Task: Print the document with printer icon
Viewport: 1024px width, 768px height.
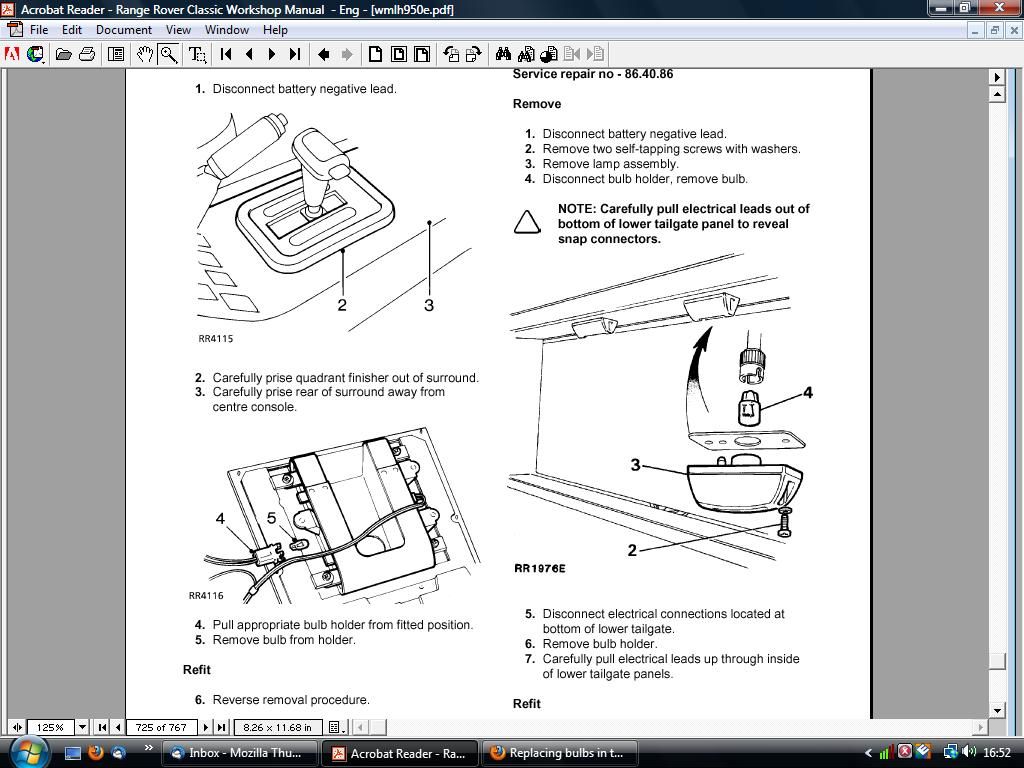Action: click(x=87, y=54)
